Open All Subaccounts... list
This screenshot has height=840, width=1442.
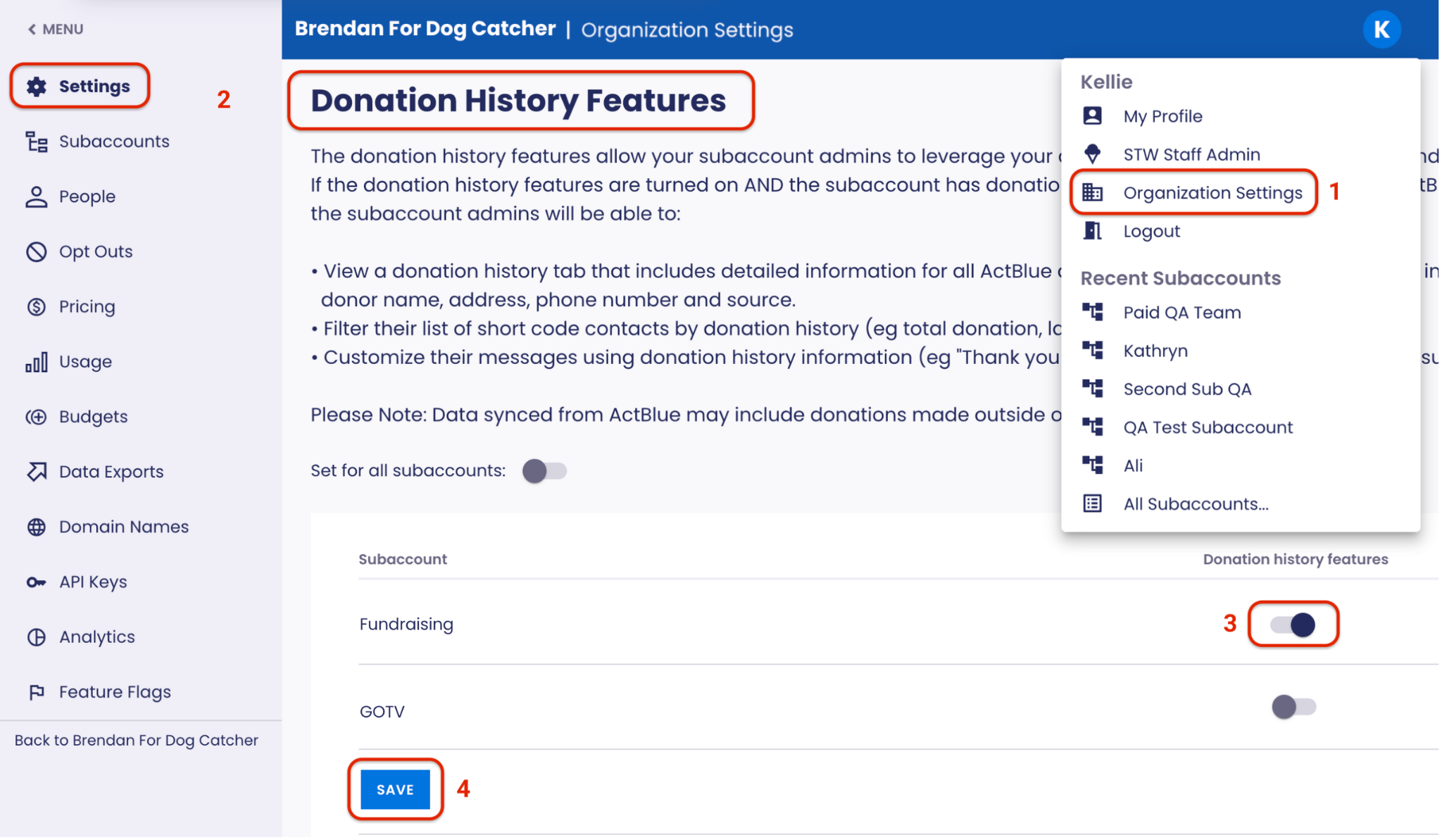(1195, 504)
